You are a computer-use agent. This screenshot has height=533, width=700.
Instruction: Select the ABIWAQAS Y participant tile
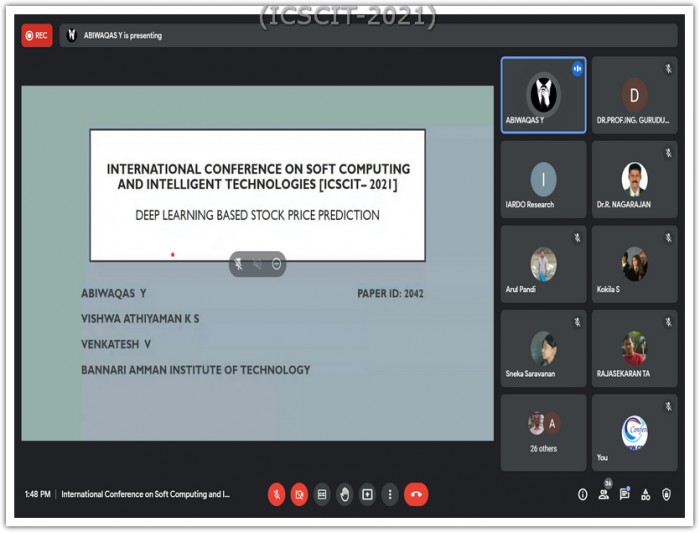pos(543,95)
